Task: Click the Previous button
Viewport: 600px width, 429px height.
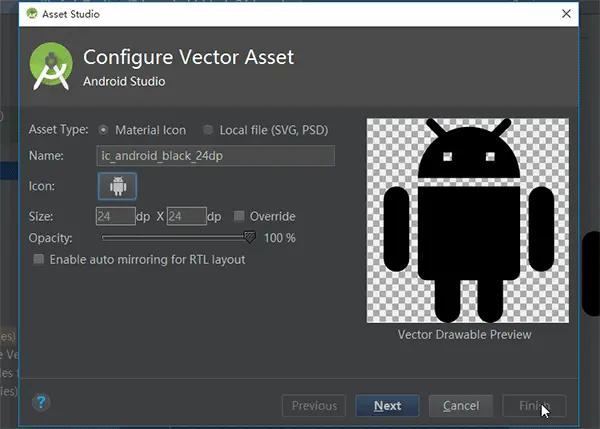Action: pos(314,406)
